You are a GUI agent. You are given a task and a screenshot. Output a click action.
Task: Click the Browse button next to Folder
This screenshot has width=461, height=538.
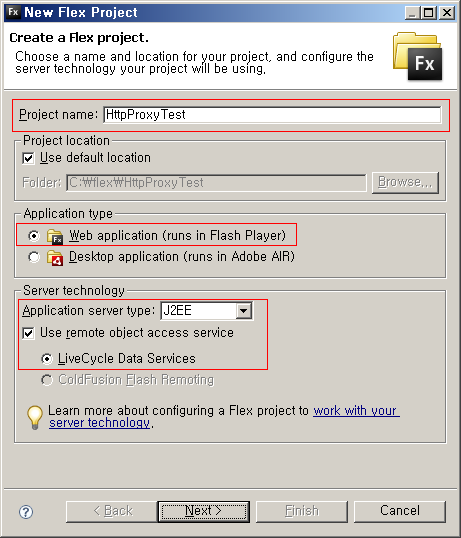(x=405, y=183)
